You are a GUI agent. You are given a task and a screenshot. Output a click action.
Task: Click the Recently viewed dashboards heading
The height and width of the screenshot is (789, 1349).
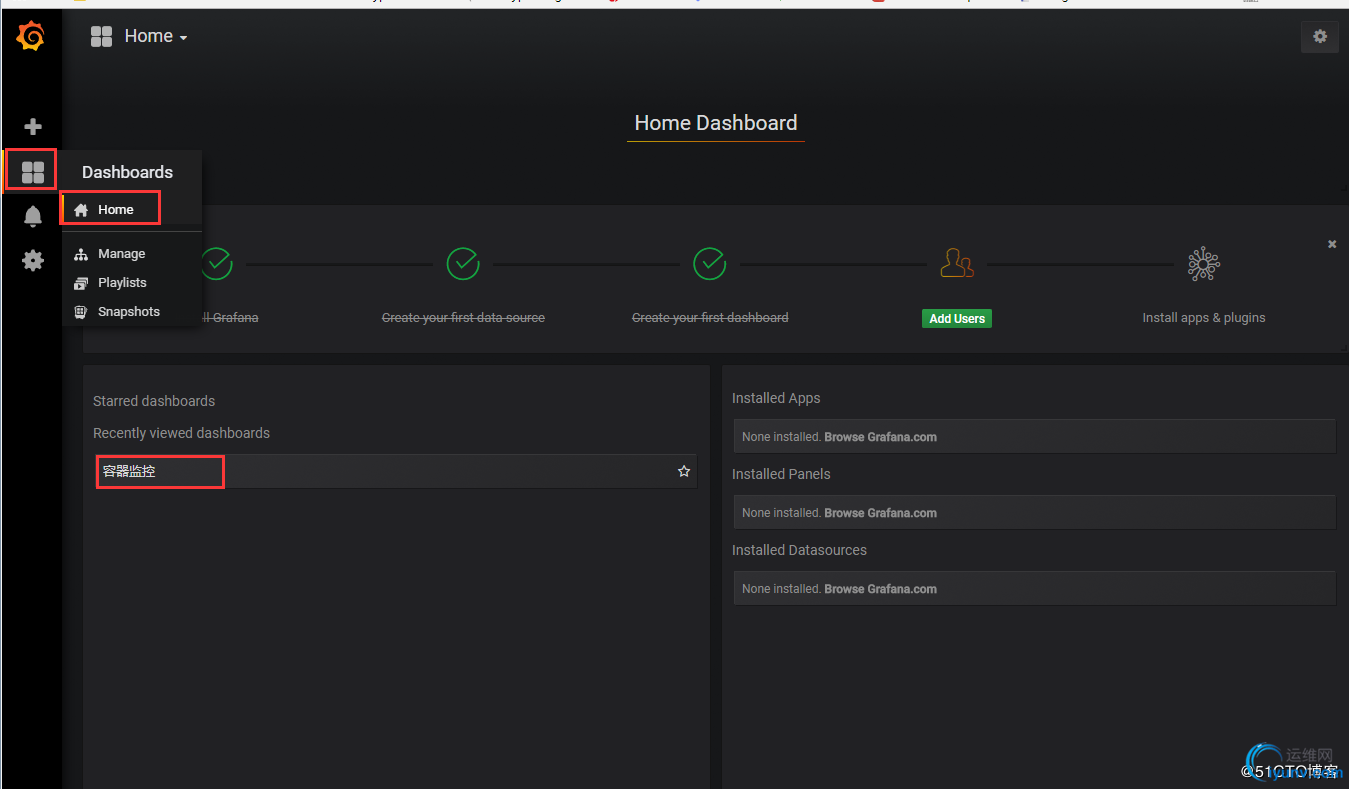point(181,433)
